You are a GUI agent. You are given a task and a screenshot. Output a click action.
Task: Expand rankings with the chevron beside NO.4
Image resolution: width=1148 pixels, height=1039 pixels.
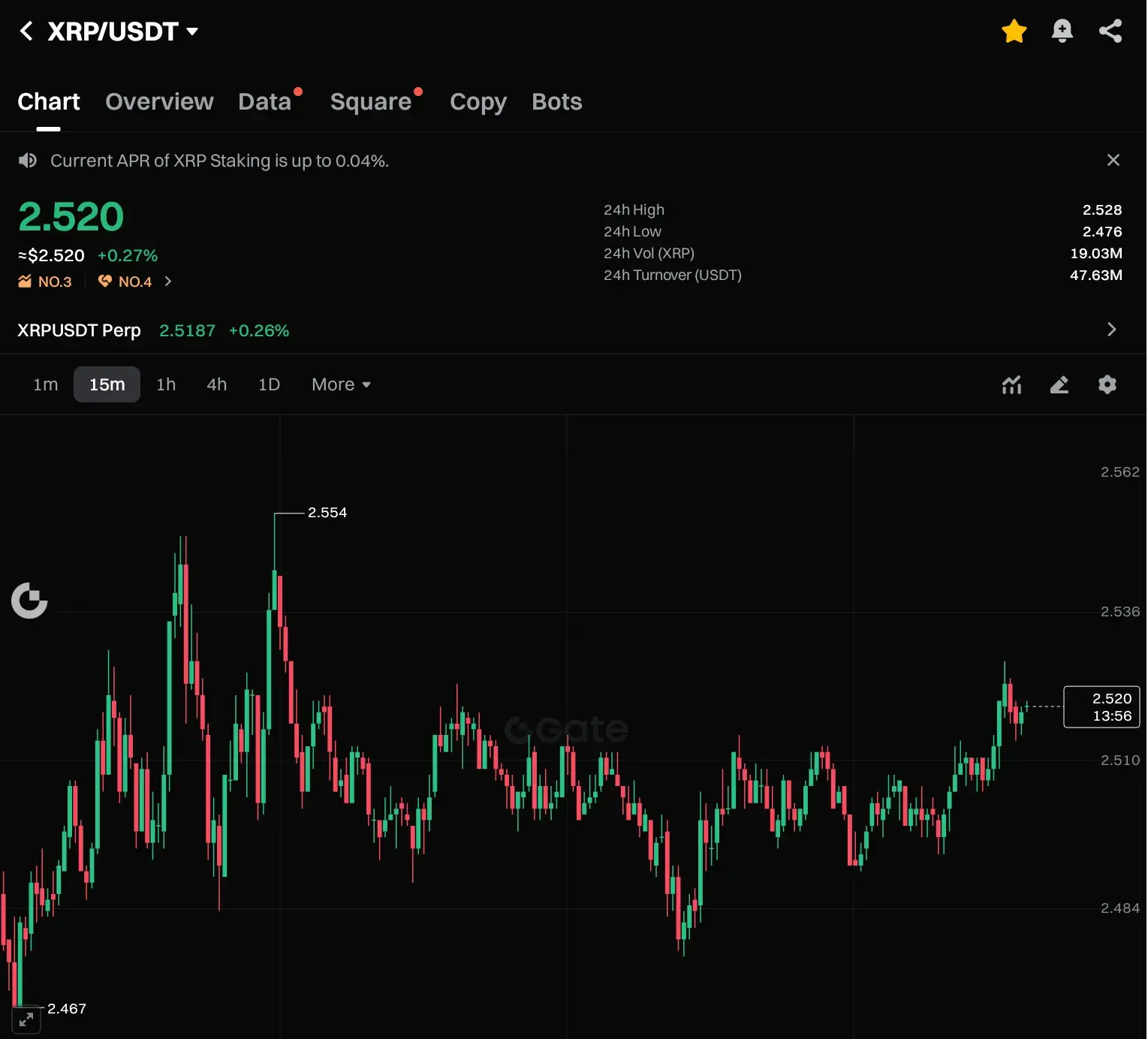[x=168, y=282]
